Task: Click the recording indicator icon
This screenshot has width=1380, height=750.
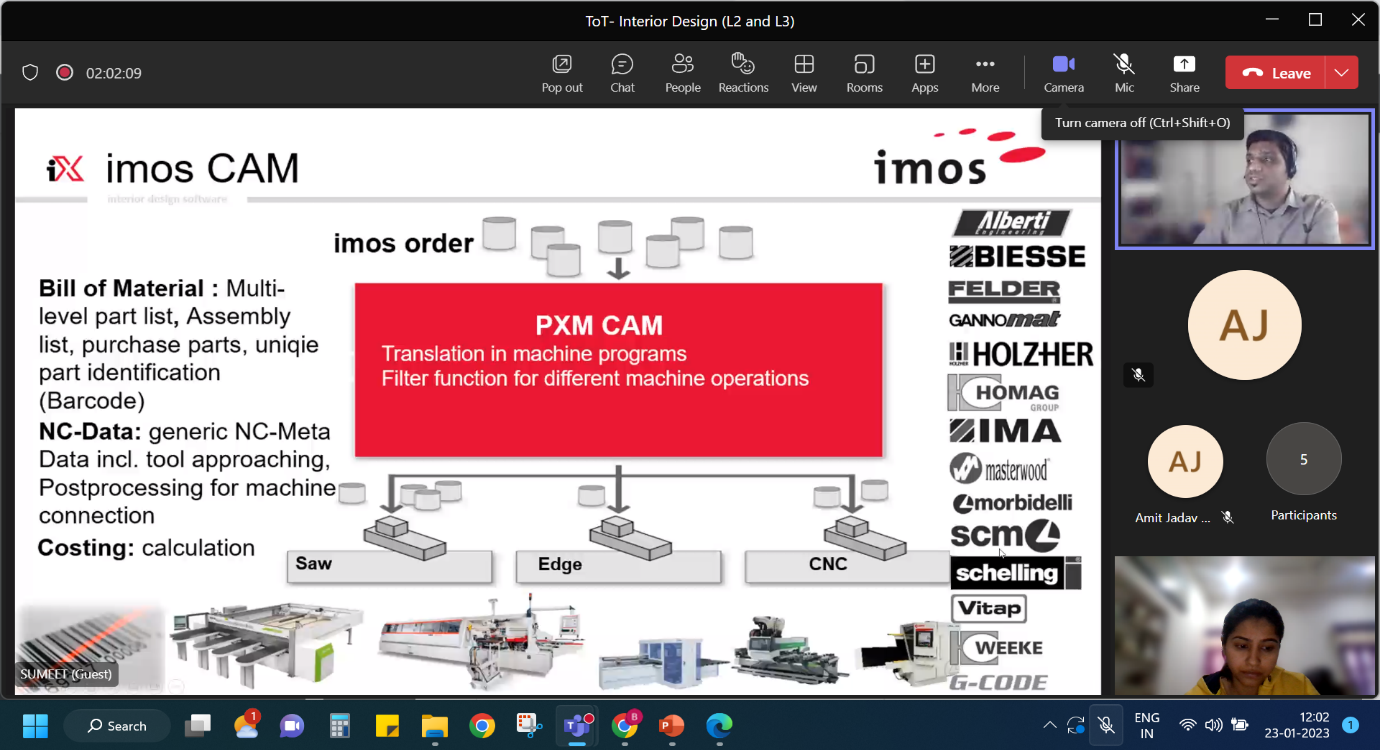Action: [x=64, y=73]
